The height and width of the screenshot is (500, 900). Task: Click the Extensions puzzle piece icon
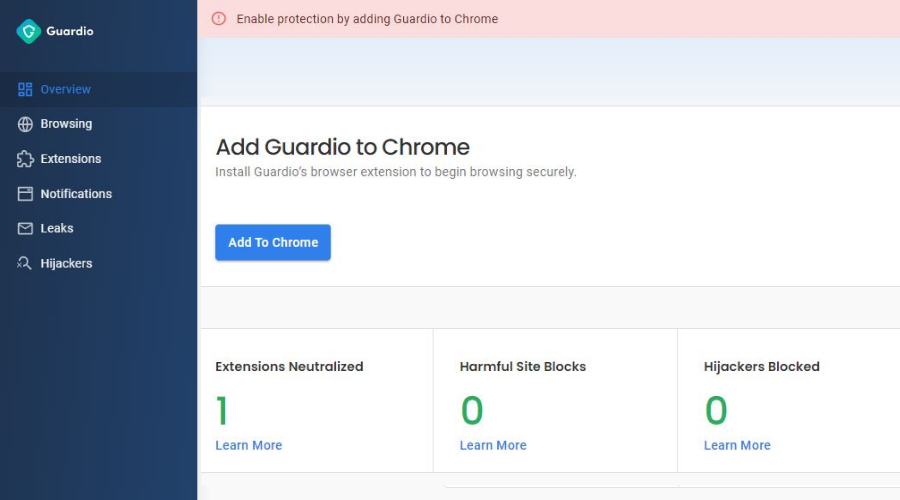tap(25, 159)
